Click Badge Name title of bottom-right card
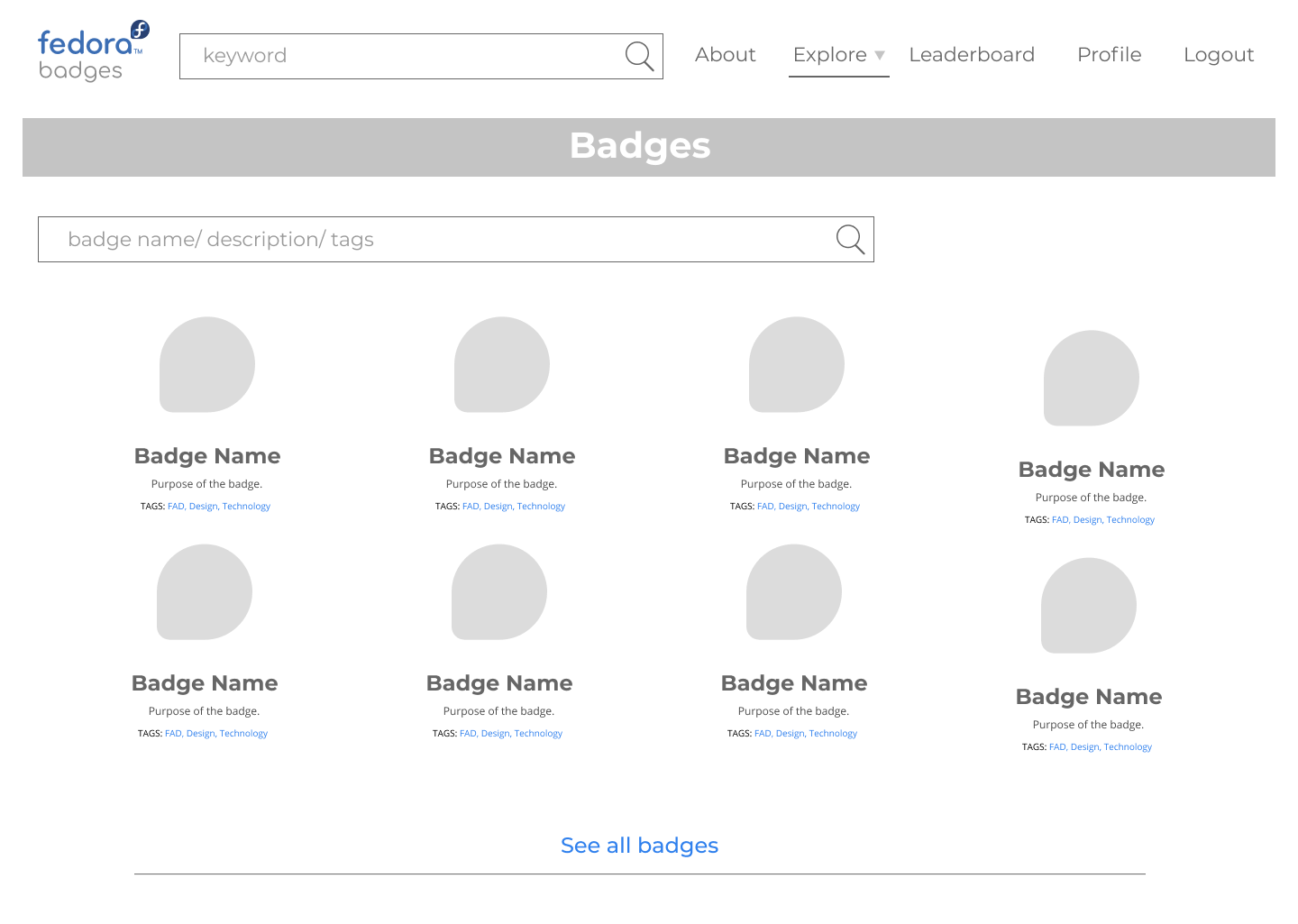The width and height of the screenshot is (1298, 924). [x=1089, y=697]
